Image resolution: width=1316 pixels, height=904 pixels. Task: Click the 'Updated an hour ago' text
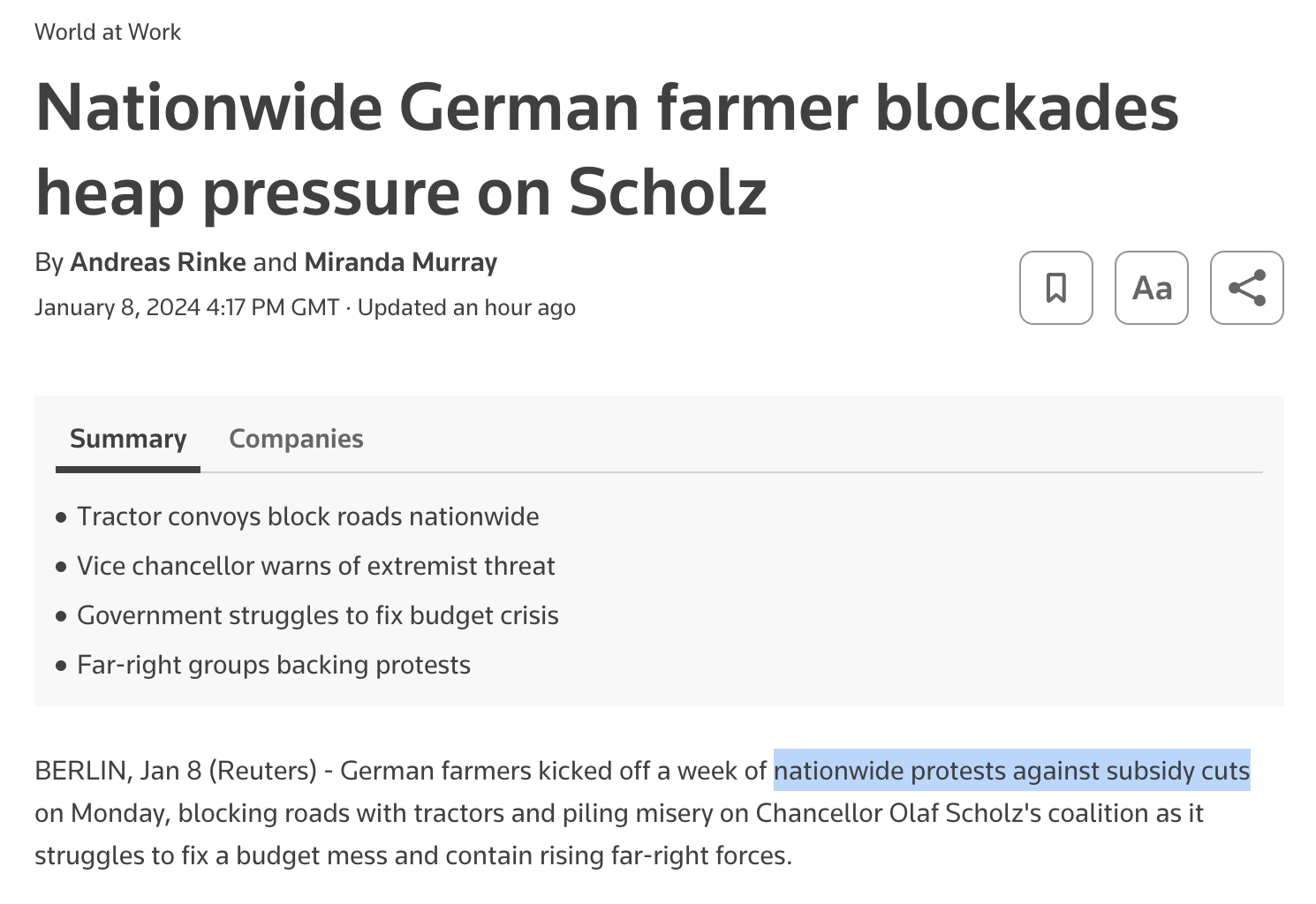[466, 307]
